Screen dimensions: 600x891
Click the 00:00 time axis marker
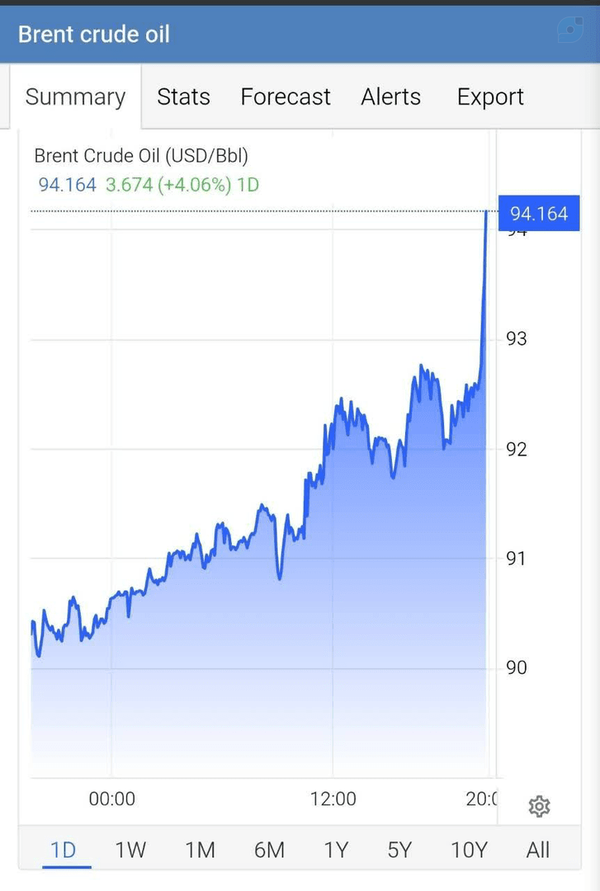tap(112, 799)
